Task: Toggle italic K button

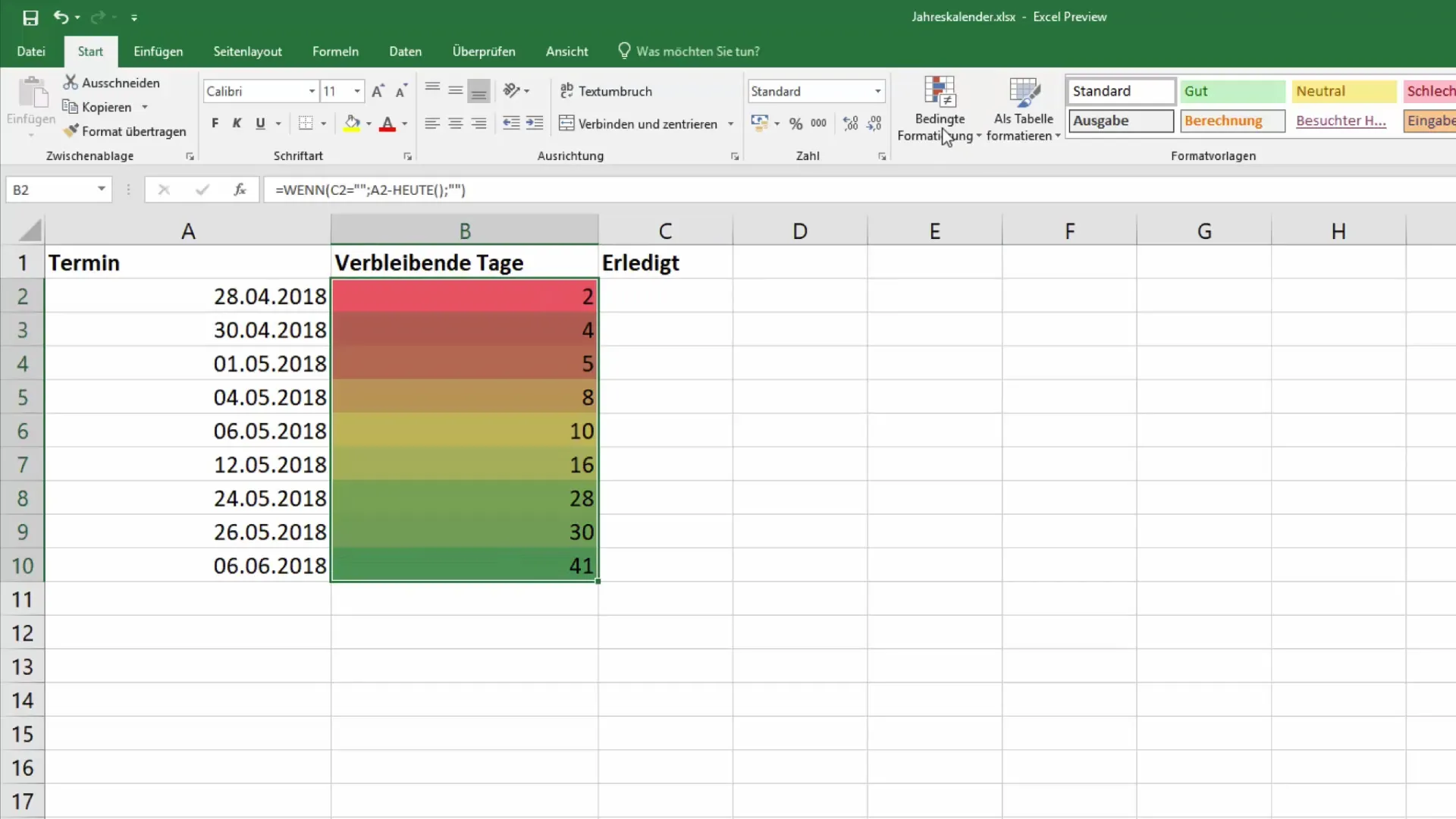Action: point(237,124)
